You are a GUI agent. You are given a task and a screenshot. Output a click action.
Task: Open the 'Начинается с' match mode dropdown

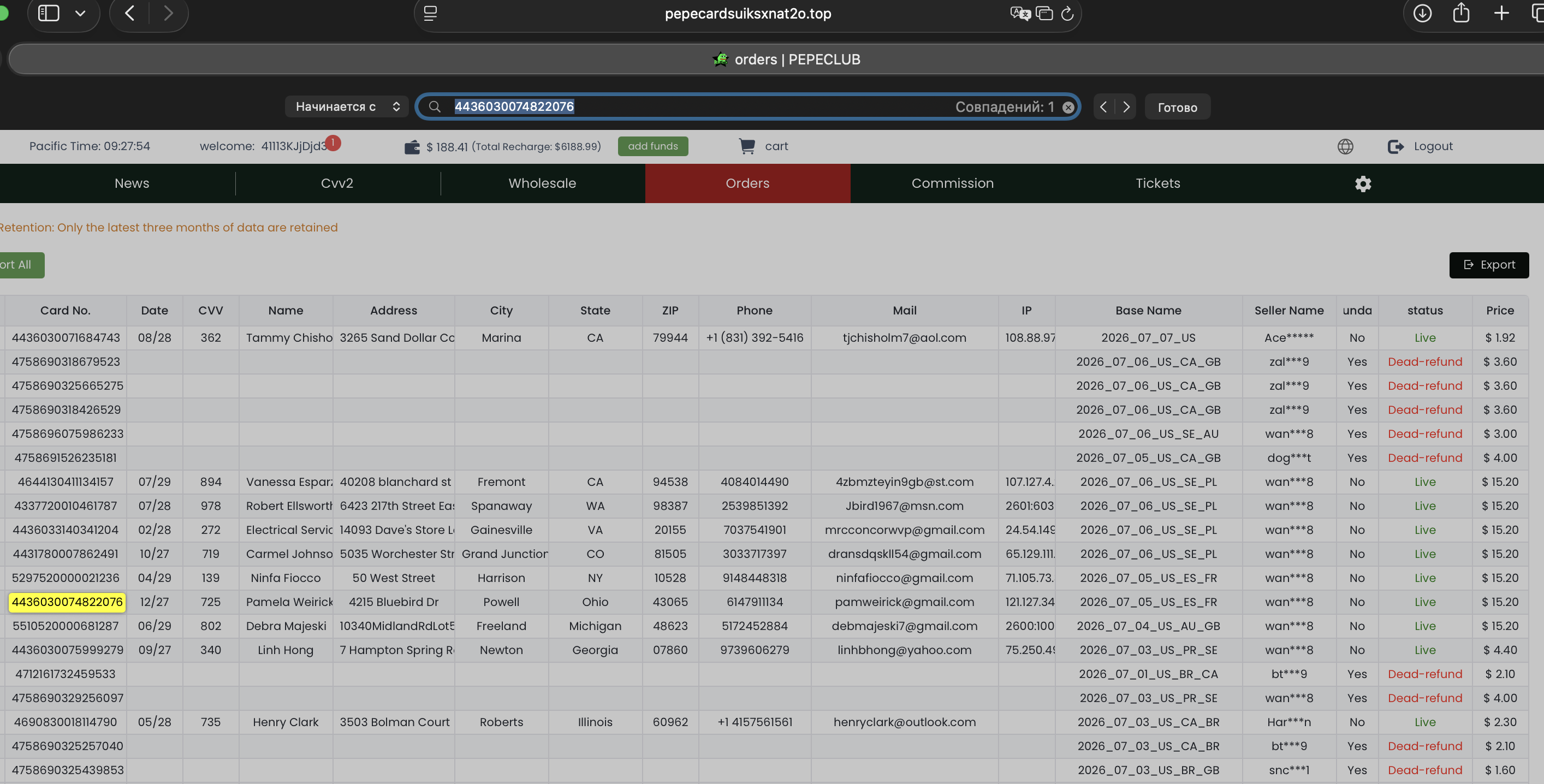click(347, 106)
